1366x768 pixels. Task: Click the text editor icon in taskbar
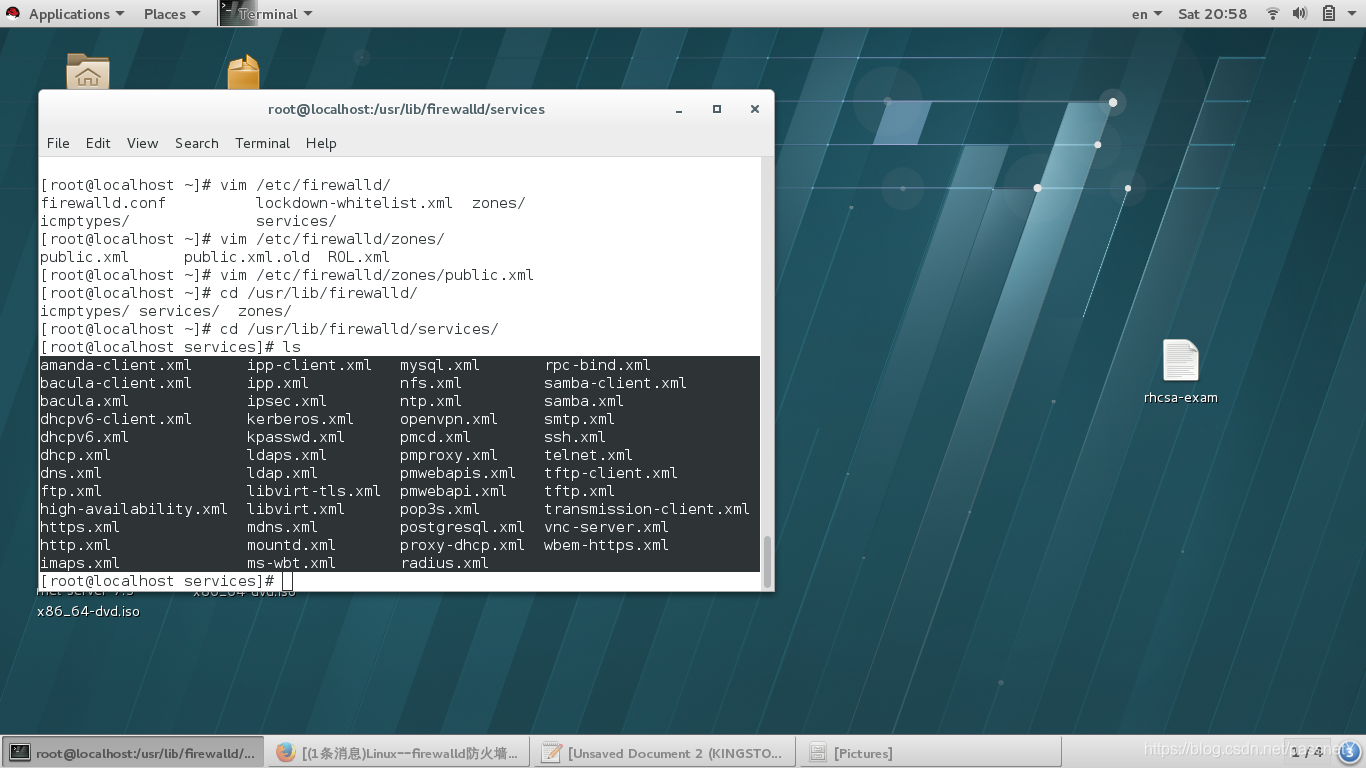tap(551, 753)
